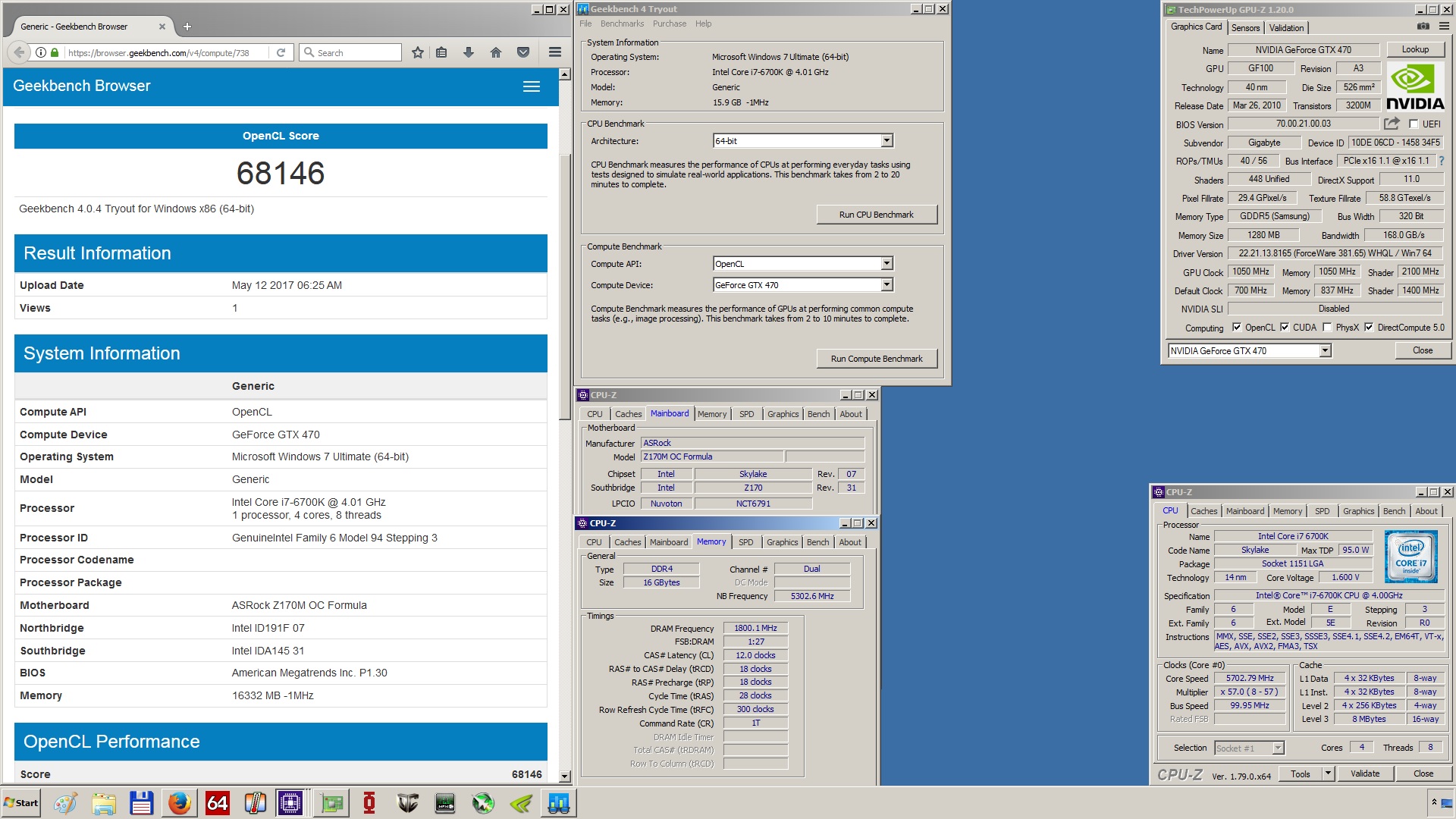Click the Close button in GPU-Z
Screen dimensions: 1456x819
pos(1423,350)
